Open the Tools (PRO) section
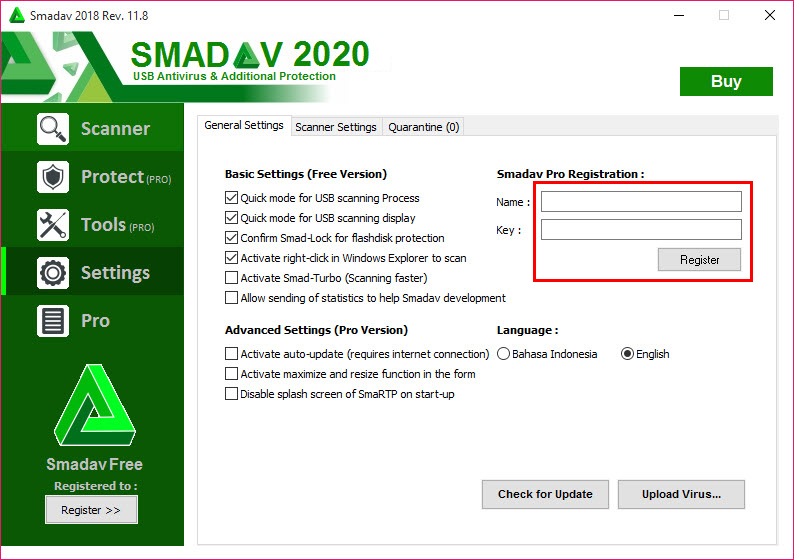This screenshot has height=560, width=794. [x=117, y=225]
